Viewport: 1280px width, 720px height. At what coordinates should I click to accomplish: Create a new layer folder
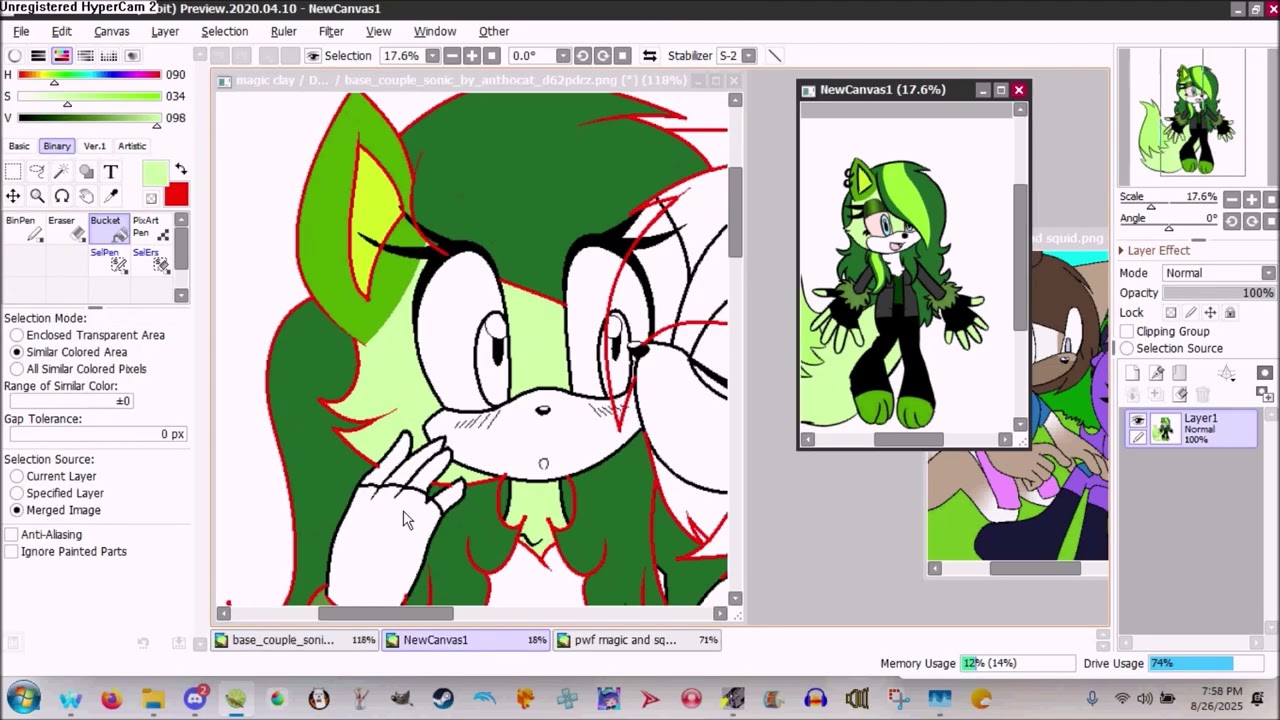point(1180,373)
